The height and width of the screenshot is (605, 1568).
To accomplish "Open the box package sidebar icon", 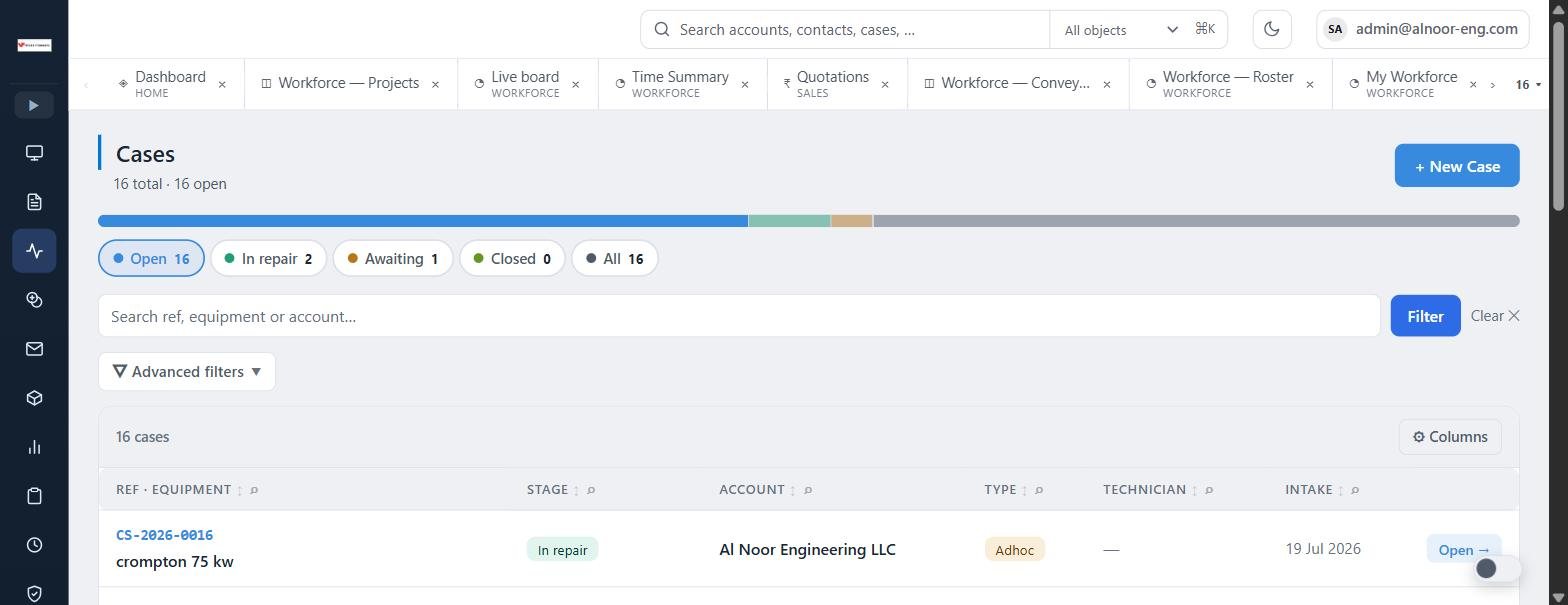I will (34, 398).
